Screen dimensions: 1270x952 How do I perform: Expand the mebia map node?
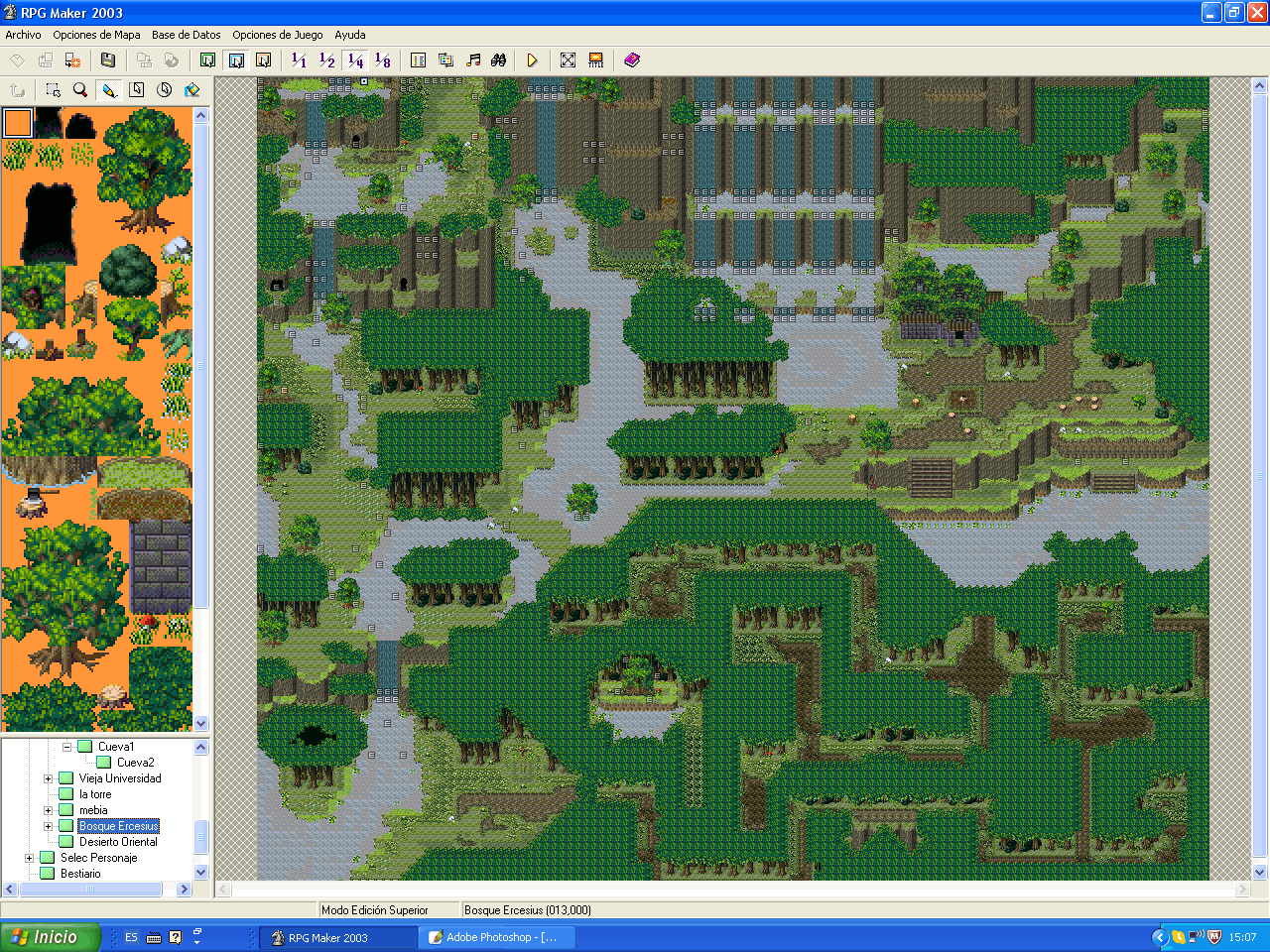(x=48, y=810)
